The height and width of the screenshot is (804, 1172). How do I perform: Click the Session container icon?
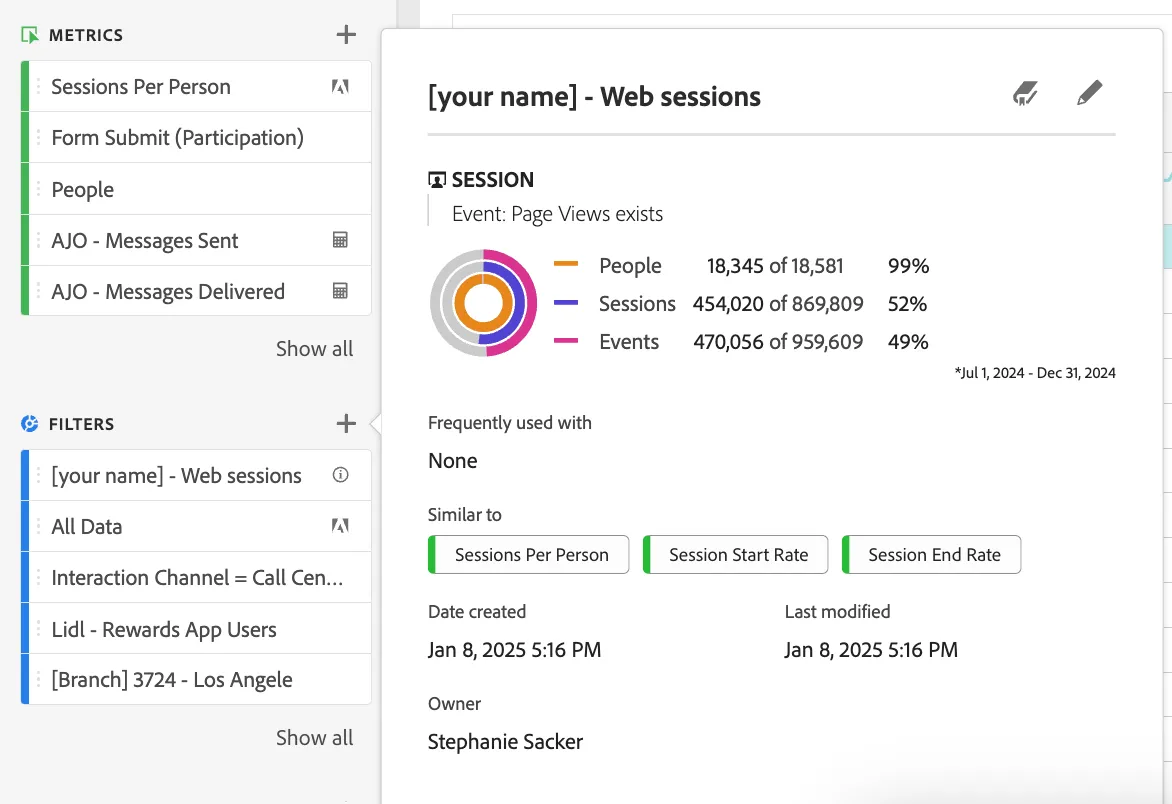[437, 179]
